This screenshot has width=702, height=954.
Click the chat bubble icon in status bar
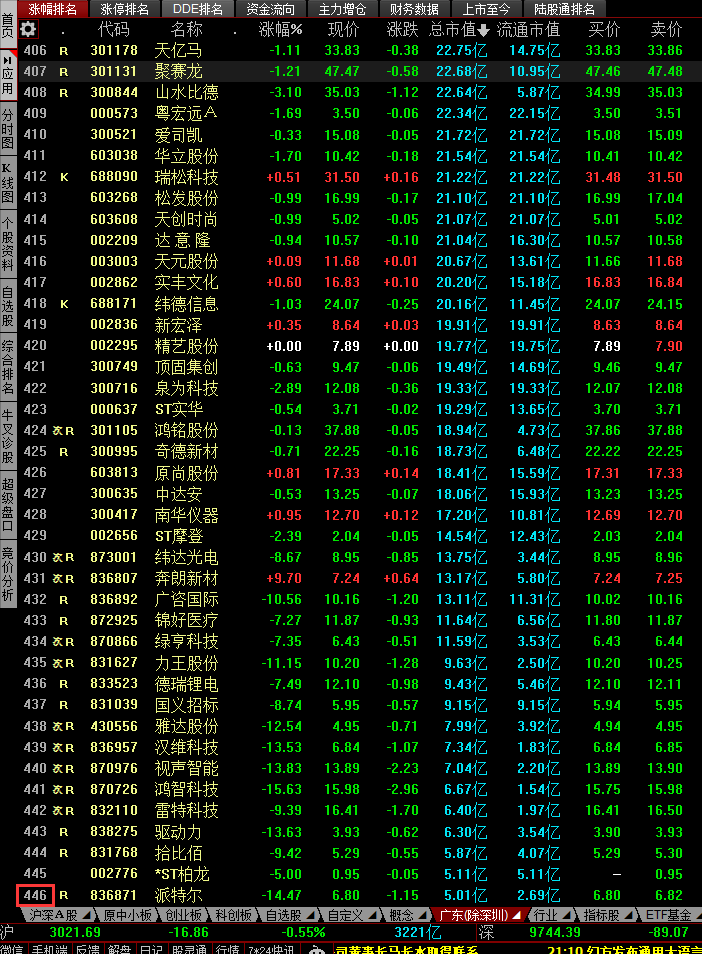click(316, 950)
